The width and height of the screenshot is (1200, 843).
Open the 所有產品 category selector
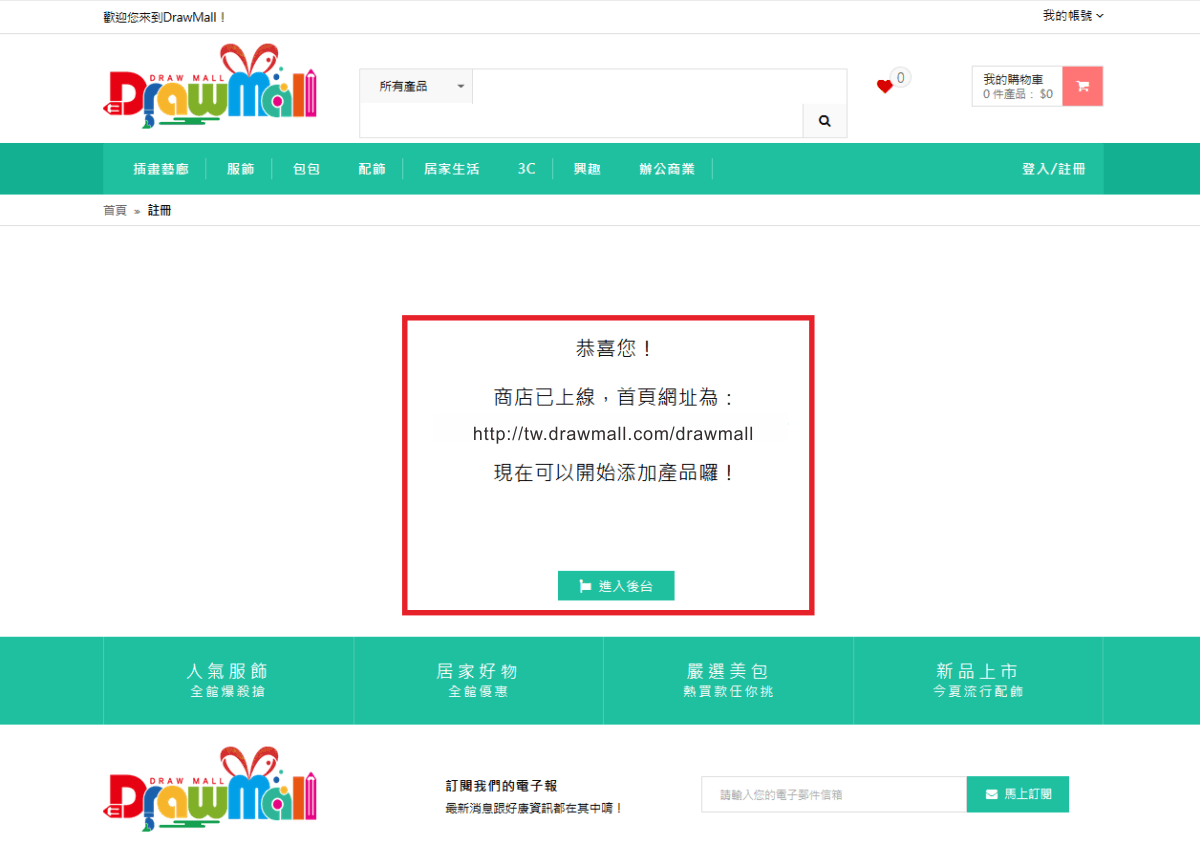point(415,86)
